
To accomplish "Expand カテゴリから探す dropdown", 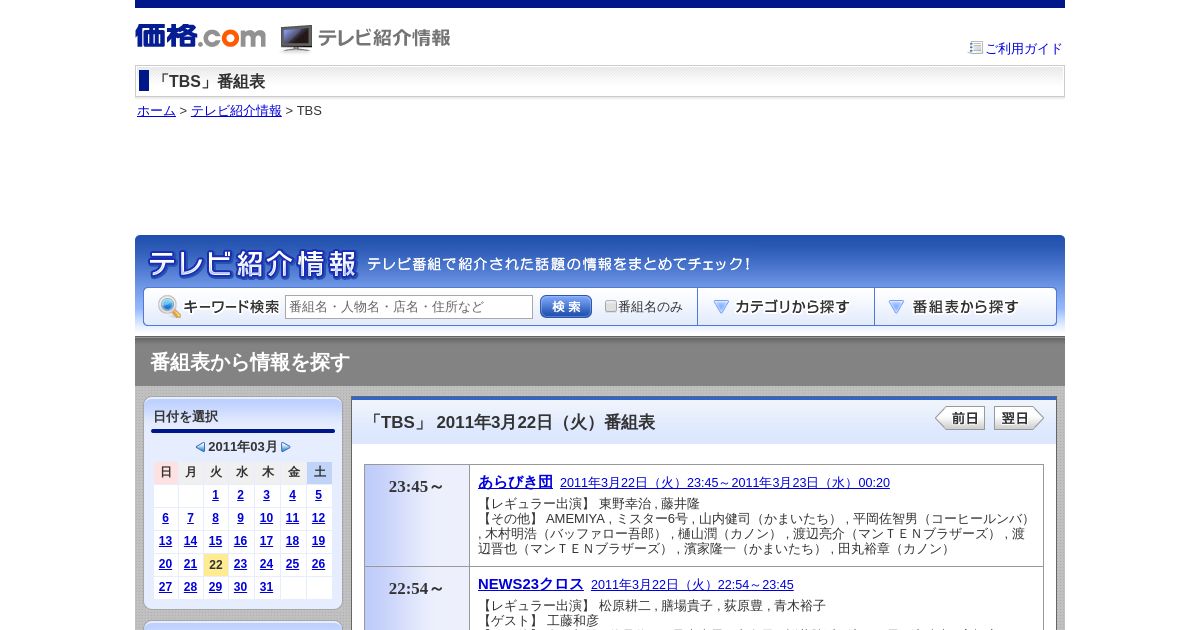I will coord(786,307).
